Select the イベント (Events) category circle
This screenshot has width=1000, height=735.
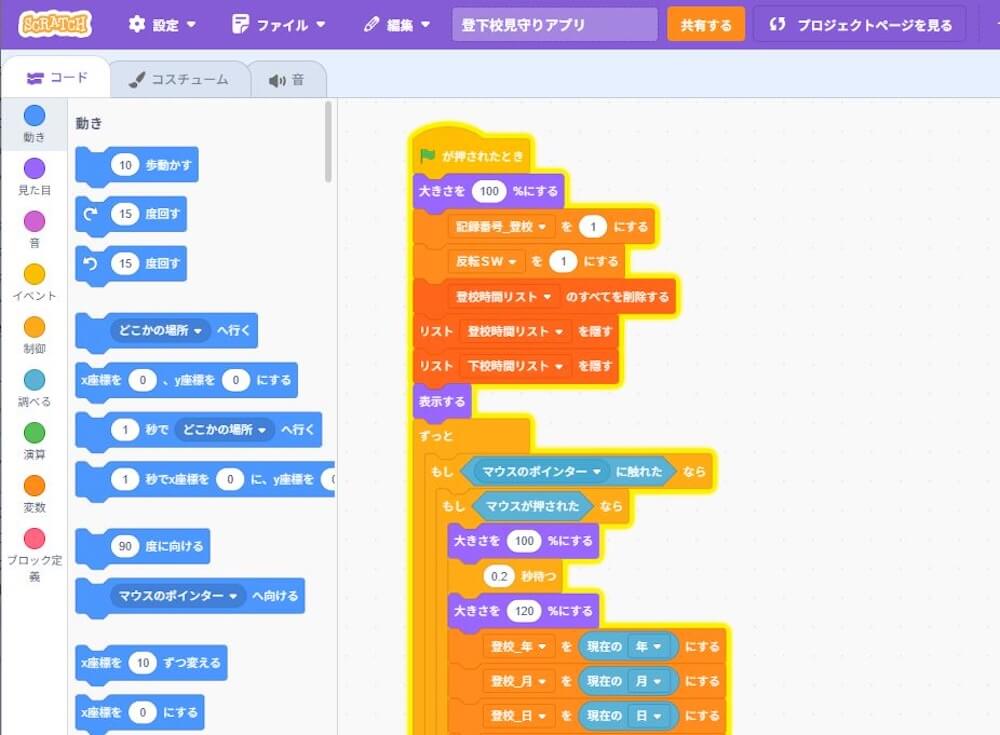[x=34, y=274]
